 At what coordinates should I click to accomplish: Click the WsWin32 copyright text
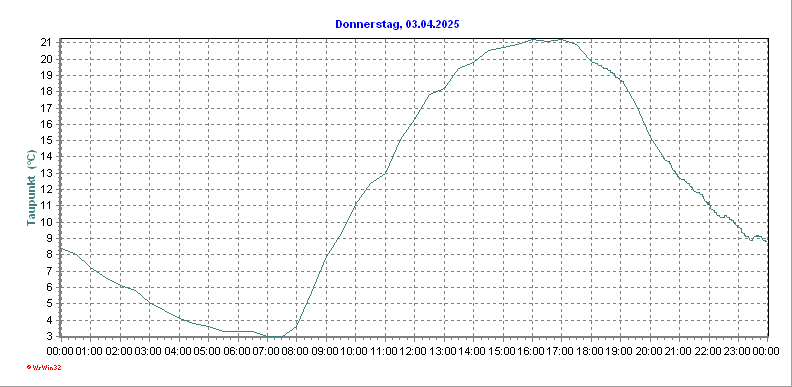pos(44,368)
